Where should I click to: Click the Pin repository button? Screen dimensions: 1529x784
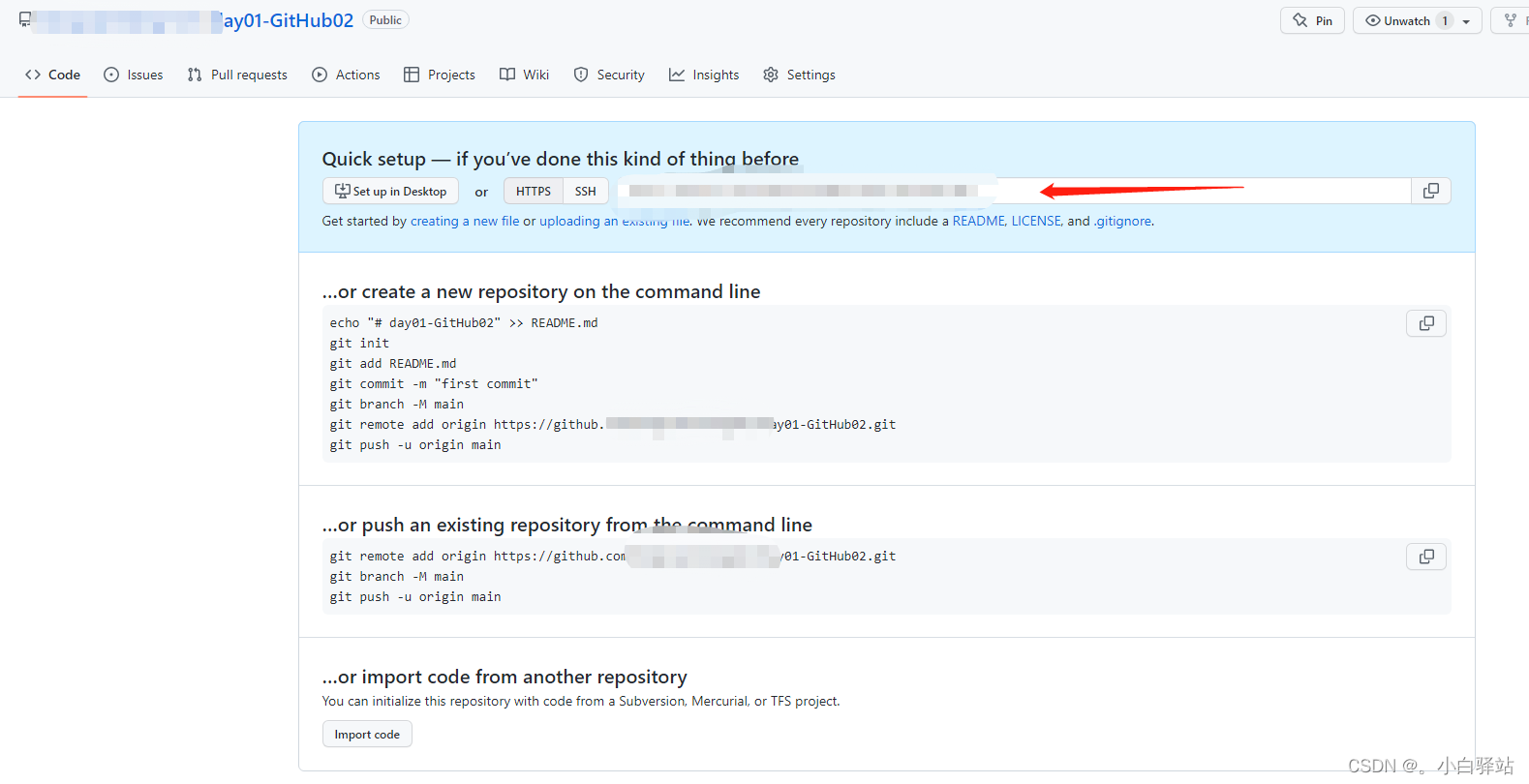point(1312,20)
